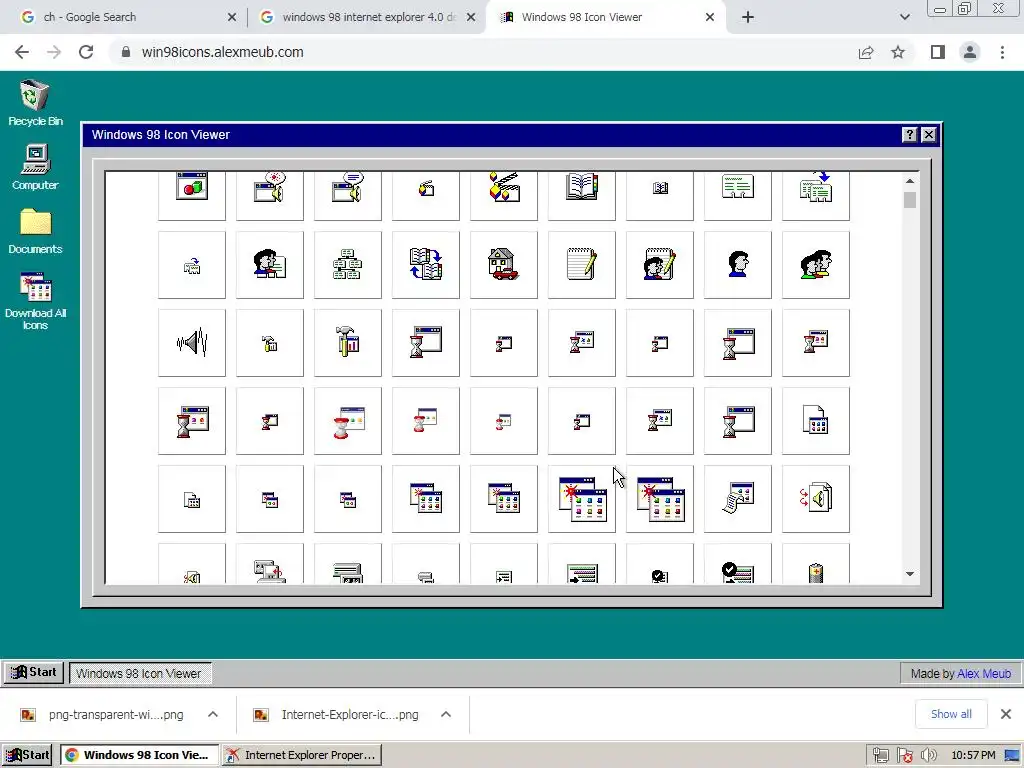Open the Download All Icons shortcut
The image size is (1024, 768).
(35, 301)
